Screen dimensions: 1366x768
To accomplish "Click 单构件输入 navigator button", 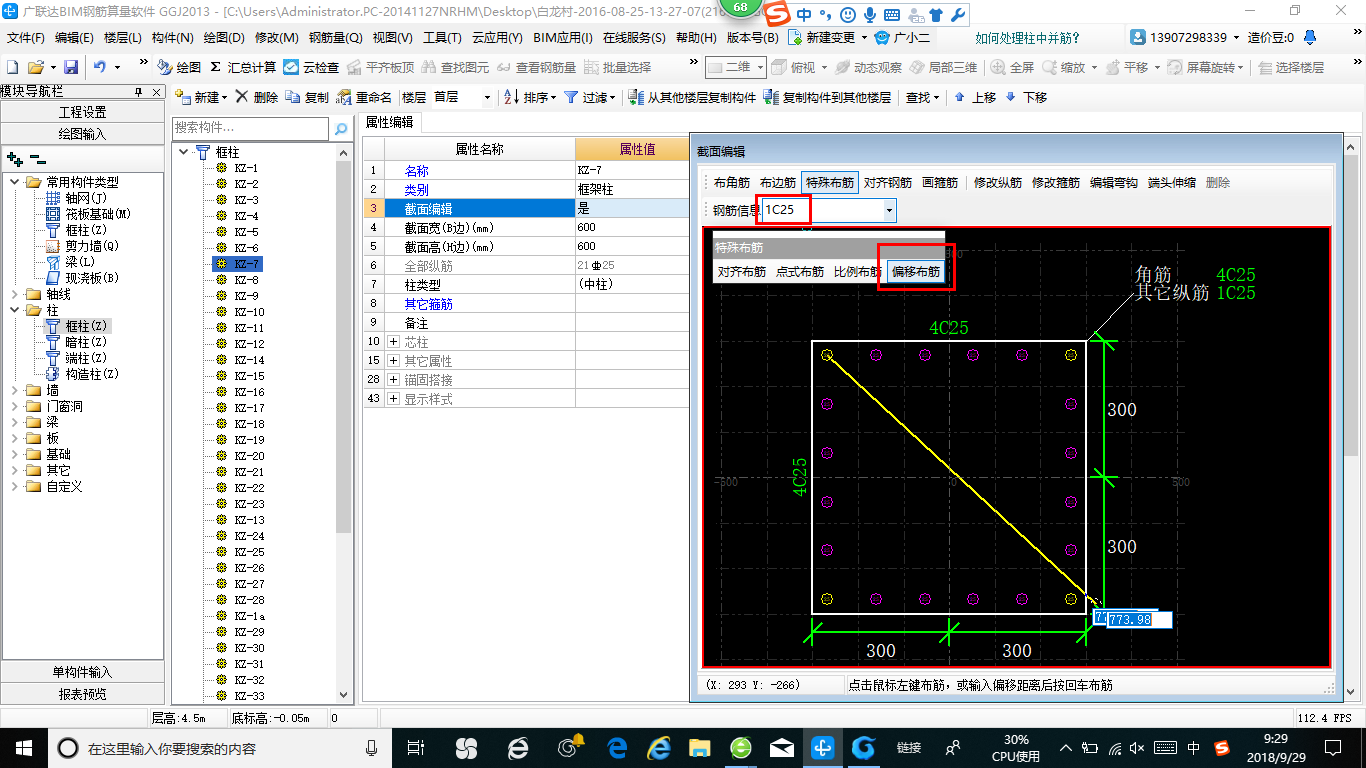I will pos(83,672).
